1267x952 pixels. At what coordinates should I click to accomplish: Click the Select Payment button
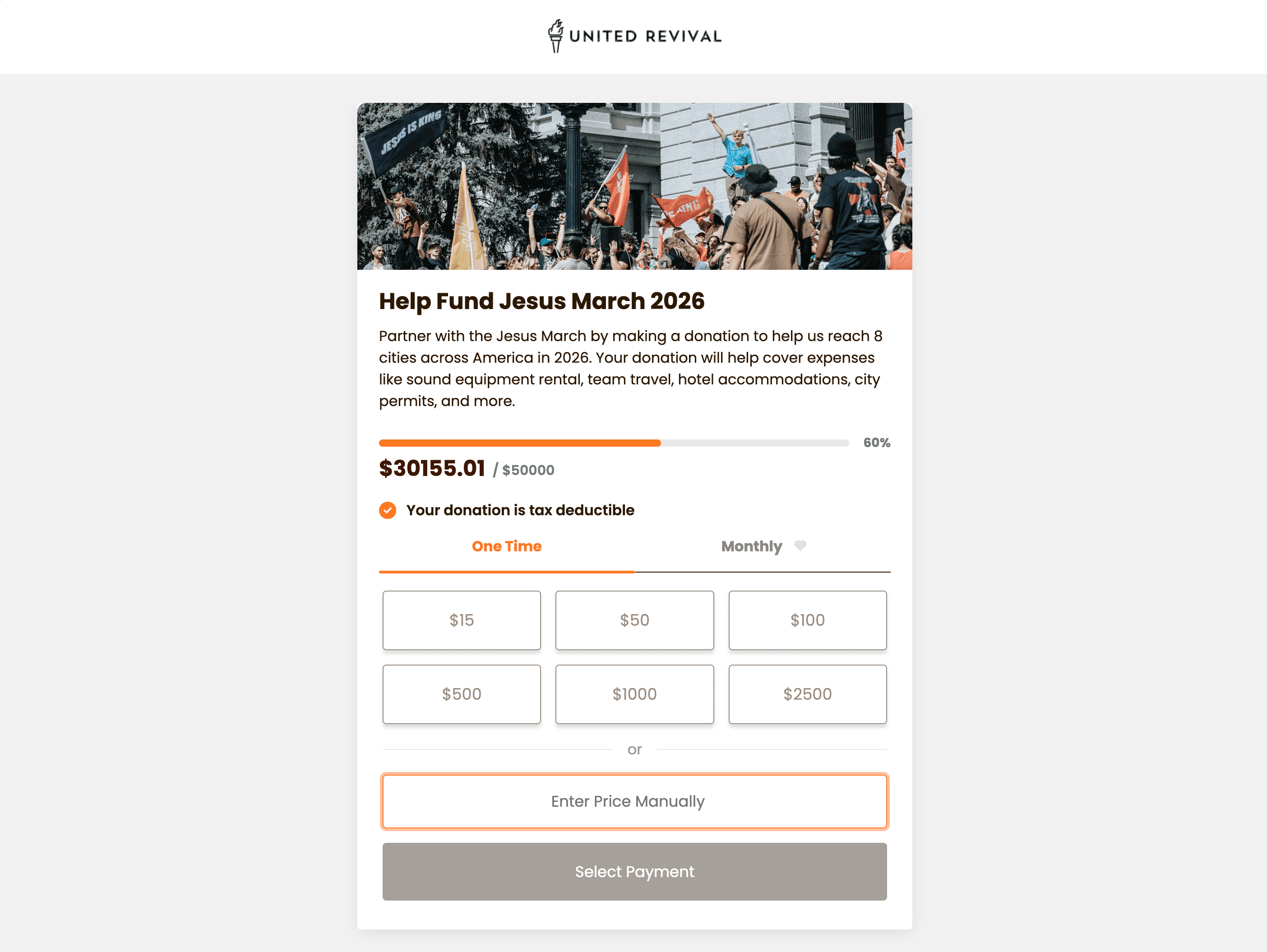coord(634,871)
